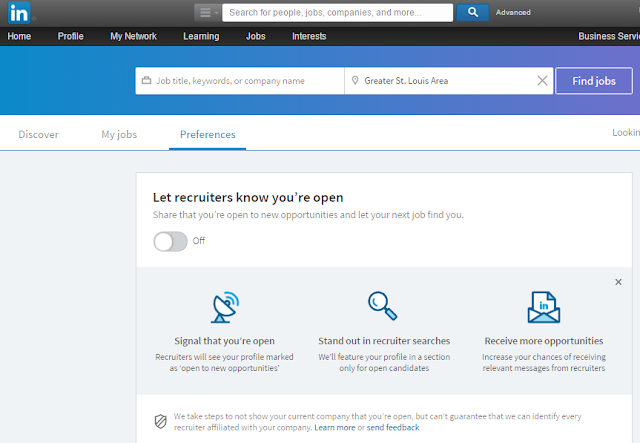Viewport: 640px width, 443px height.
Task: Click the satellite dish signal icon
Action: click(225, 307)
